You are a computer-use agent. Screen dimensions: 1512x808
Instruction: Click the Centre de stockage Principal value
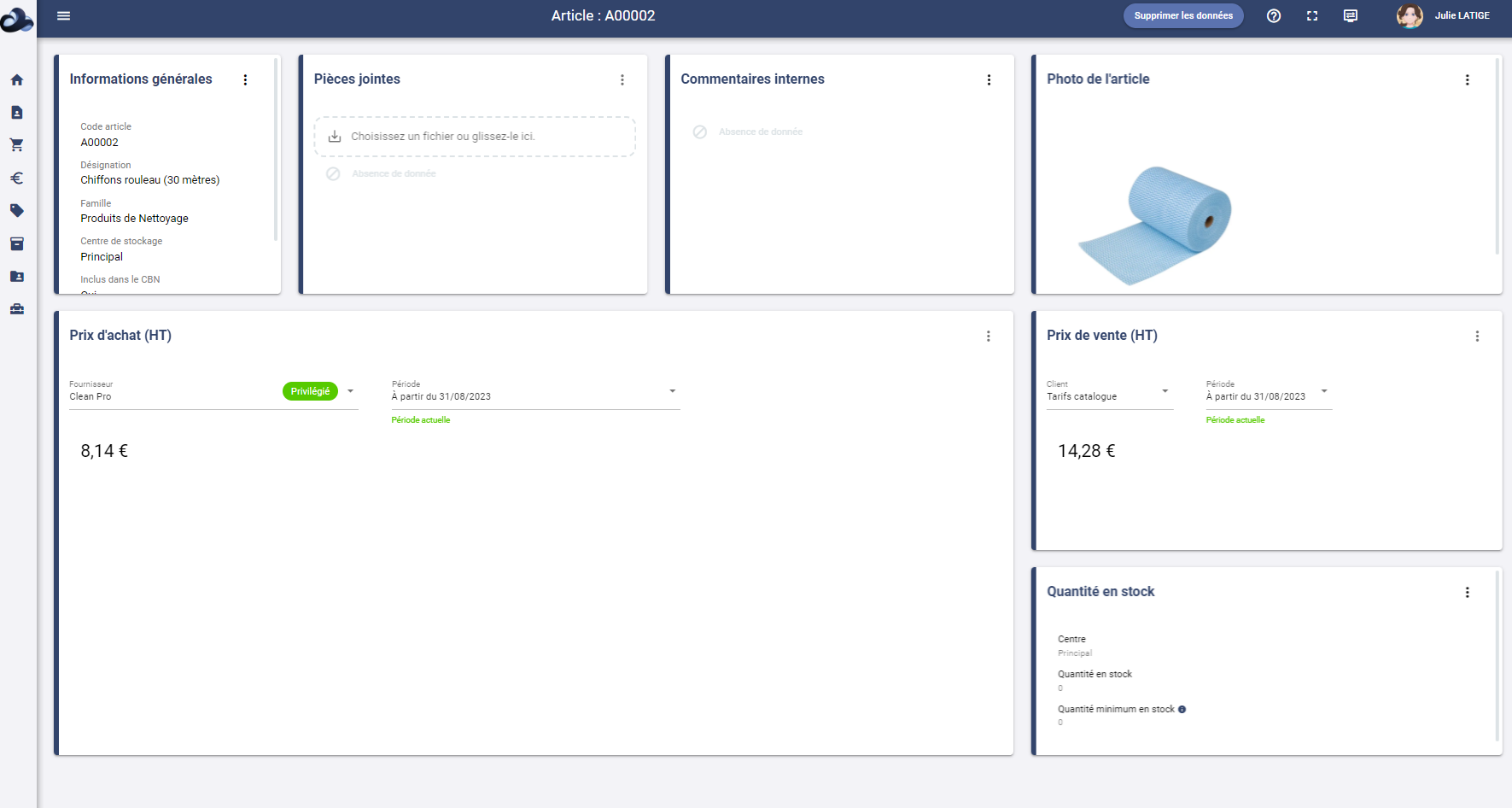[x=102, y=257]
